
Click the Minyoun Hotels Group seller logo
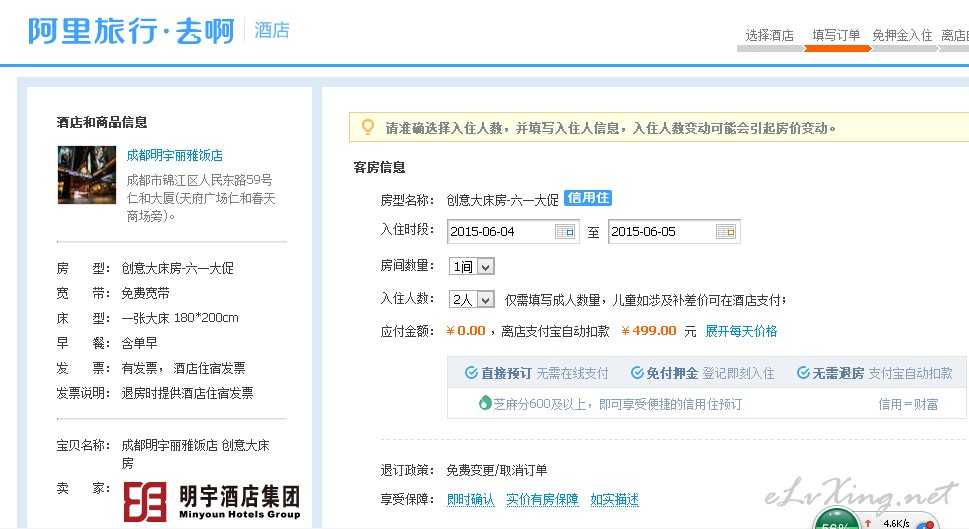click(212, 501)
